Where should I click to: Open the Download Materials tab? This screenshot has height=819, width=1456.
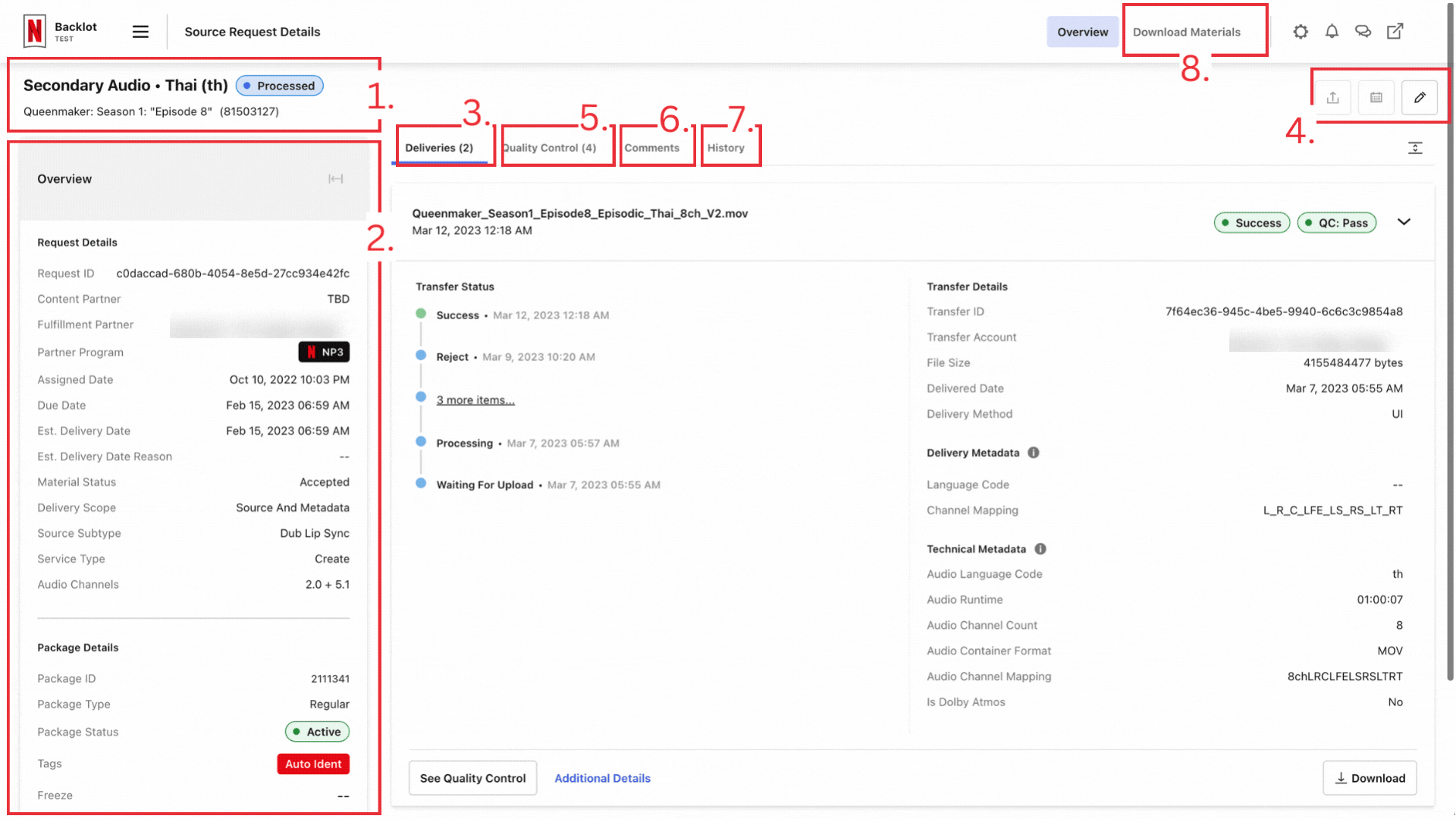(1187, 32)
